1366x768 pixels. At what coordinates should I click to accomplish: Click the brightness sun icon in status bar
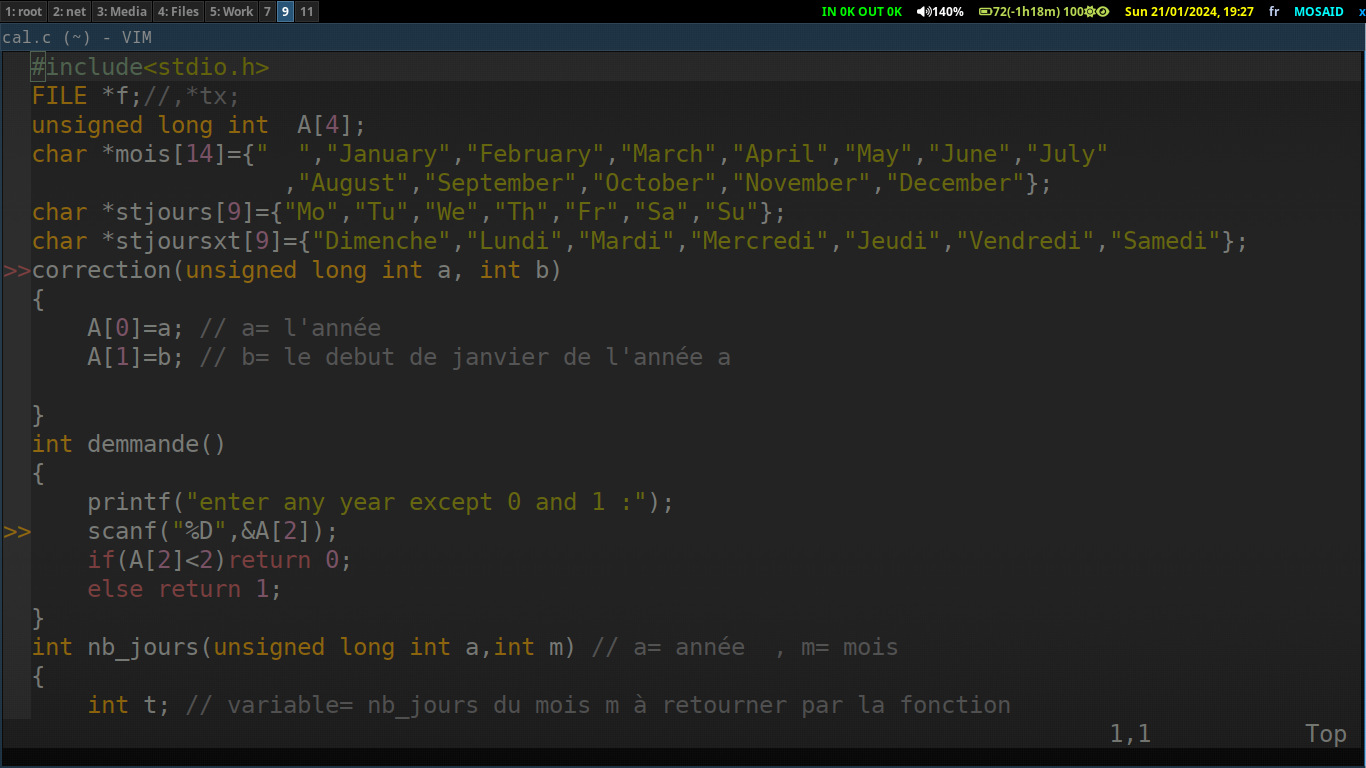point(1091,12)
